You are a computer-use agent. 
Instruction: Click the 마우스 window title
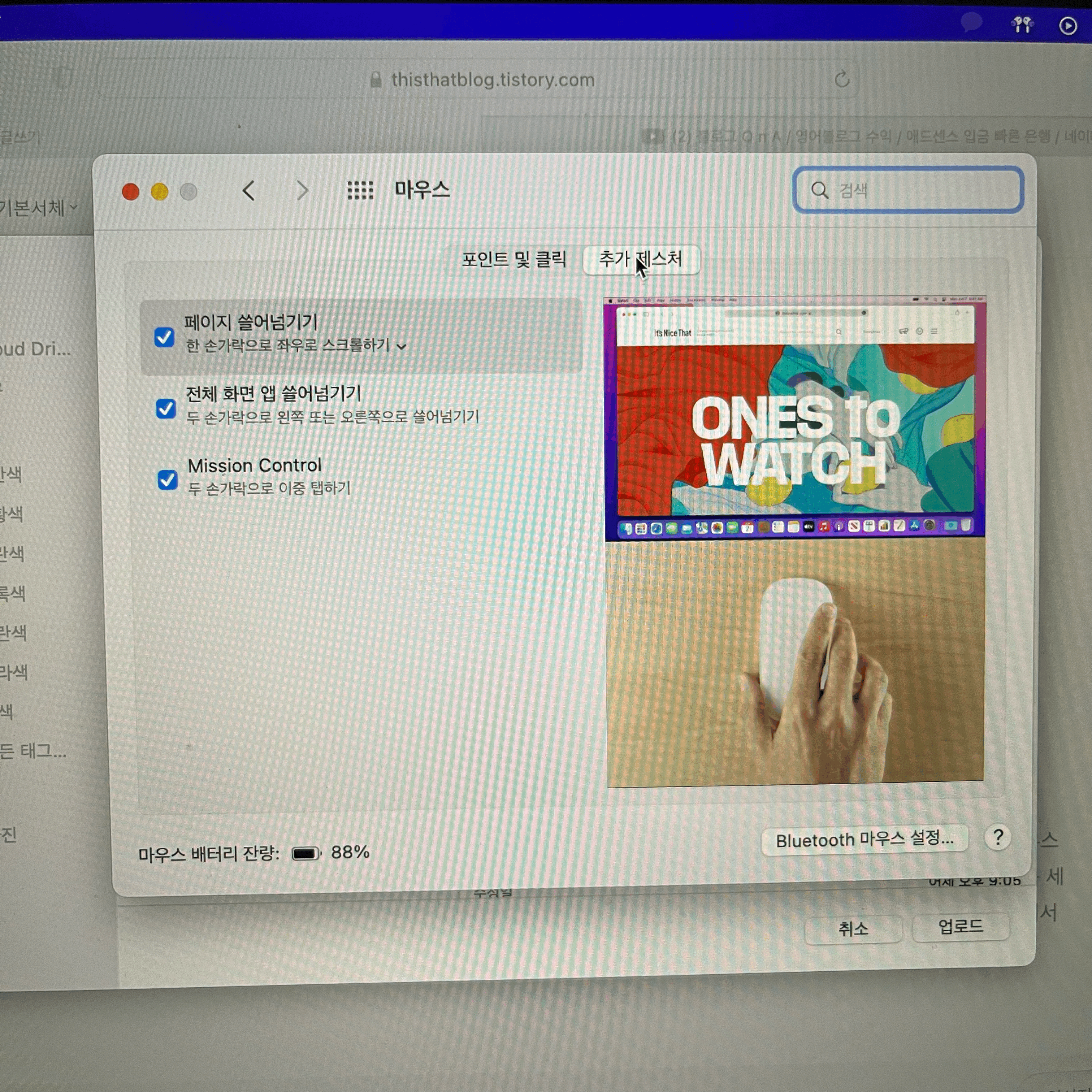pyautogui.click(x=422, y=190)
